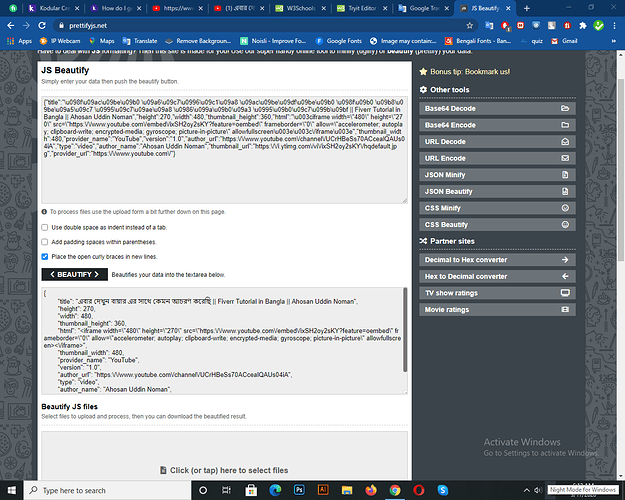Open the Maps bookmark
Viewport: 625px width, 500px height.
point(102,41)
